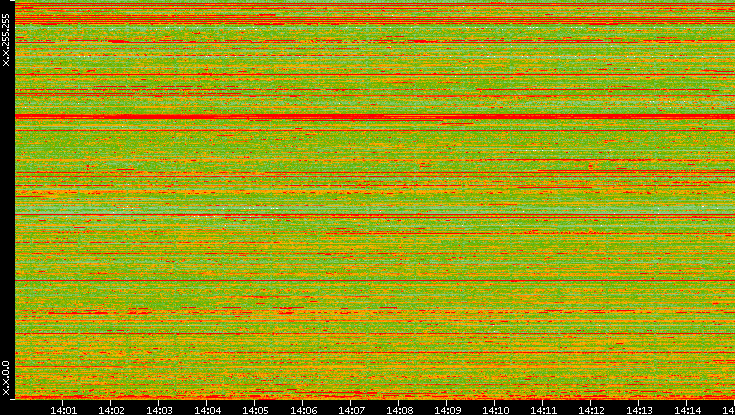Click the 14:14 time axis label
Viewport: 735px width, 415px height.
point(687,410)
